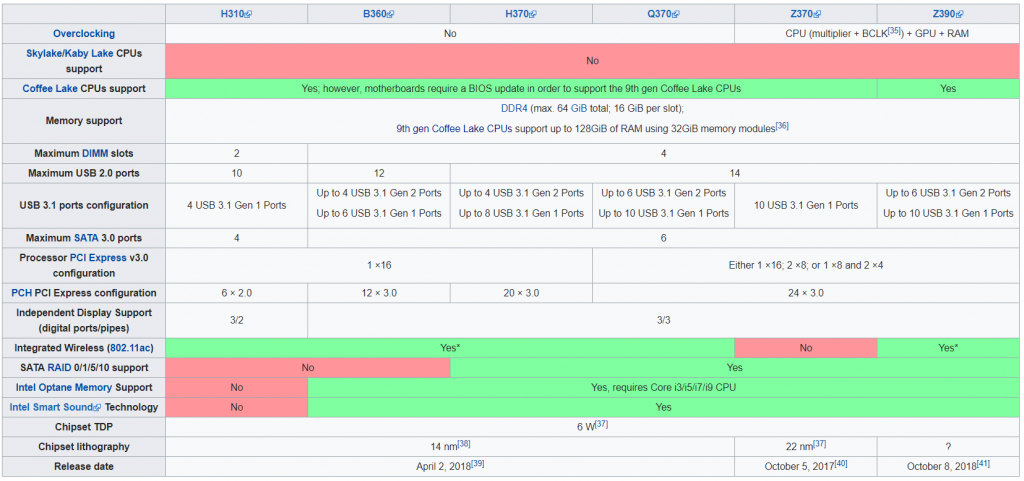This screenshot has height=481, width=1024.
Task: Click the external link icon beside H370
Action: click(x=534, y=14)
